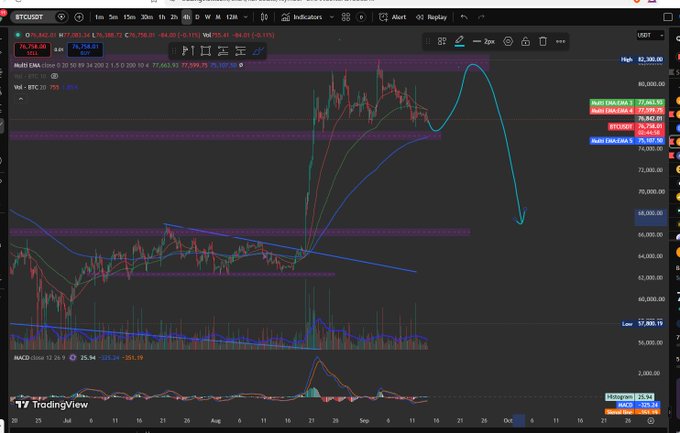This screenshot has height=433, width=680.
Task: Redo the last chart action
Action: tap(481, 17)
